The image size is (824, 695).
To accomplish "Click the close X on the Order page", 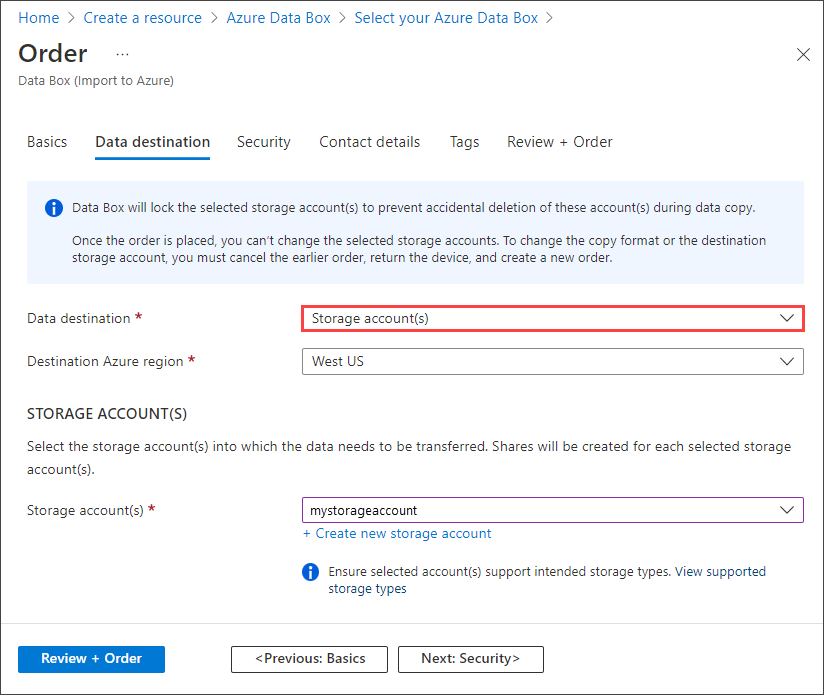I will tap(803, 54).
